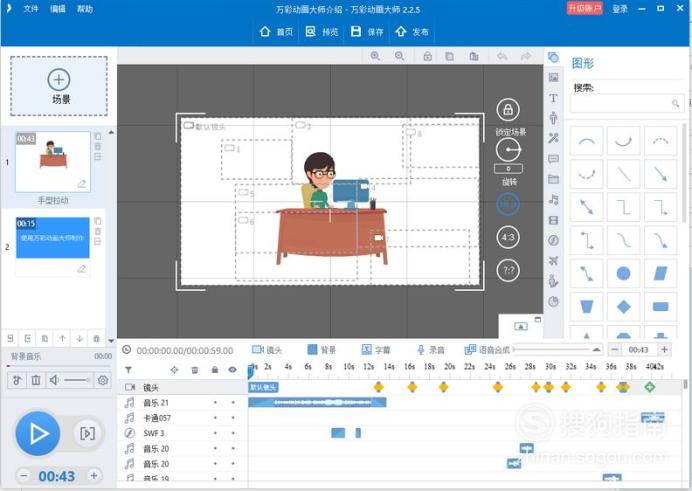692x491 pixels.
Task: Open the character roles sidebar icon
Action: pyautogui.click(x=553, y=118)
